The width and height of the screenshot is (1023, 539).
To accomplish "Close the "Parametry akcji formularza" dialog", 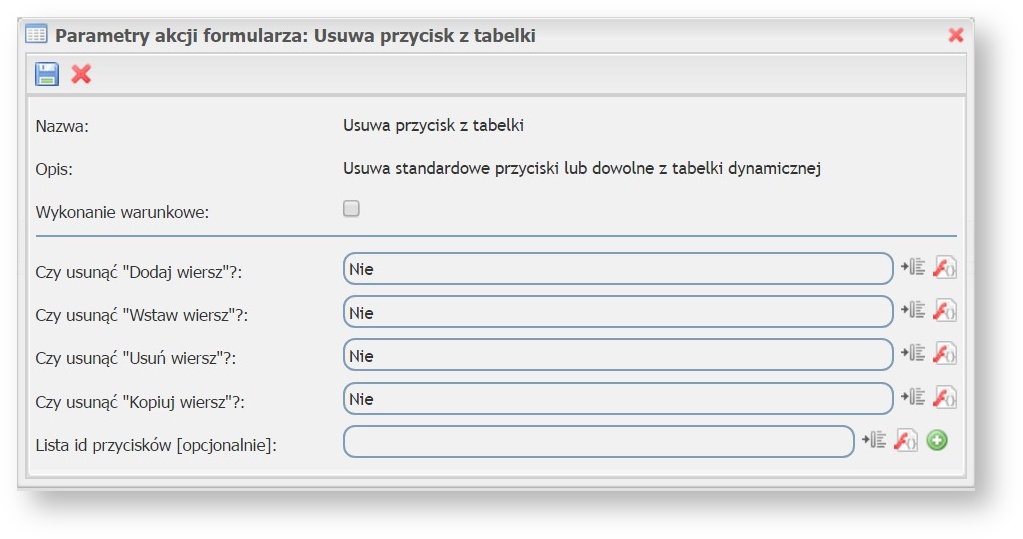I will 956,35.
